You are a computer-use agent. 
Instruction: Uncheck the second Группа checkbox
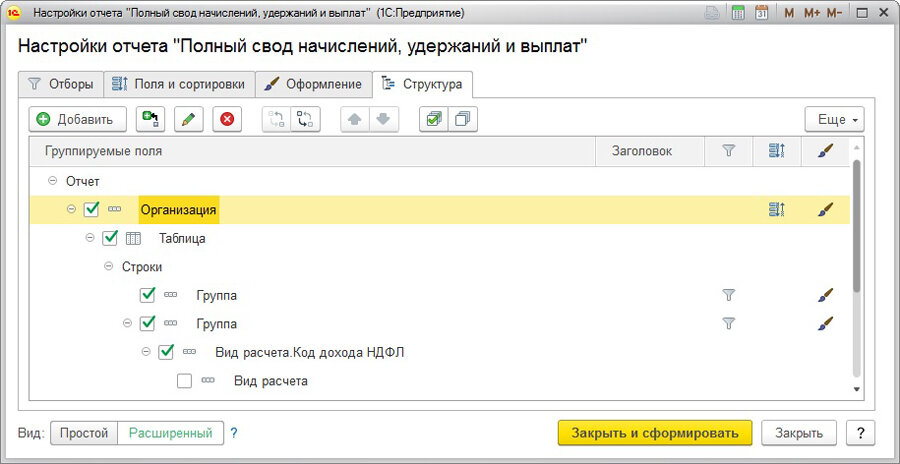point(148,323)
